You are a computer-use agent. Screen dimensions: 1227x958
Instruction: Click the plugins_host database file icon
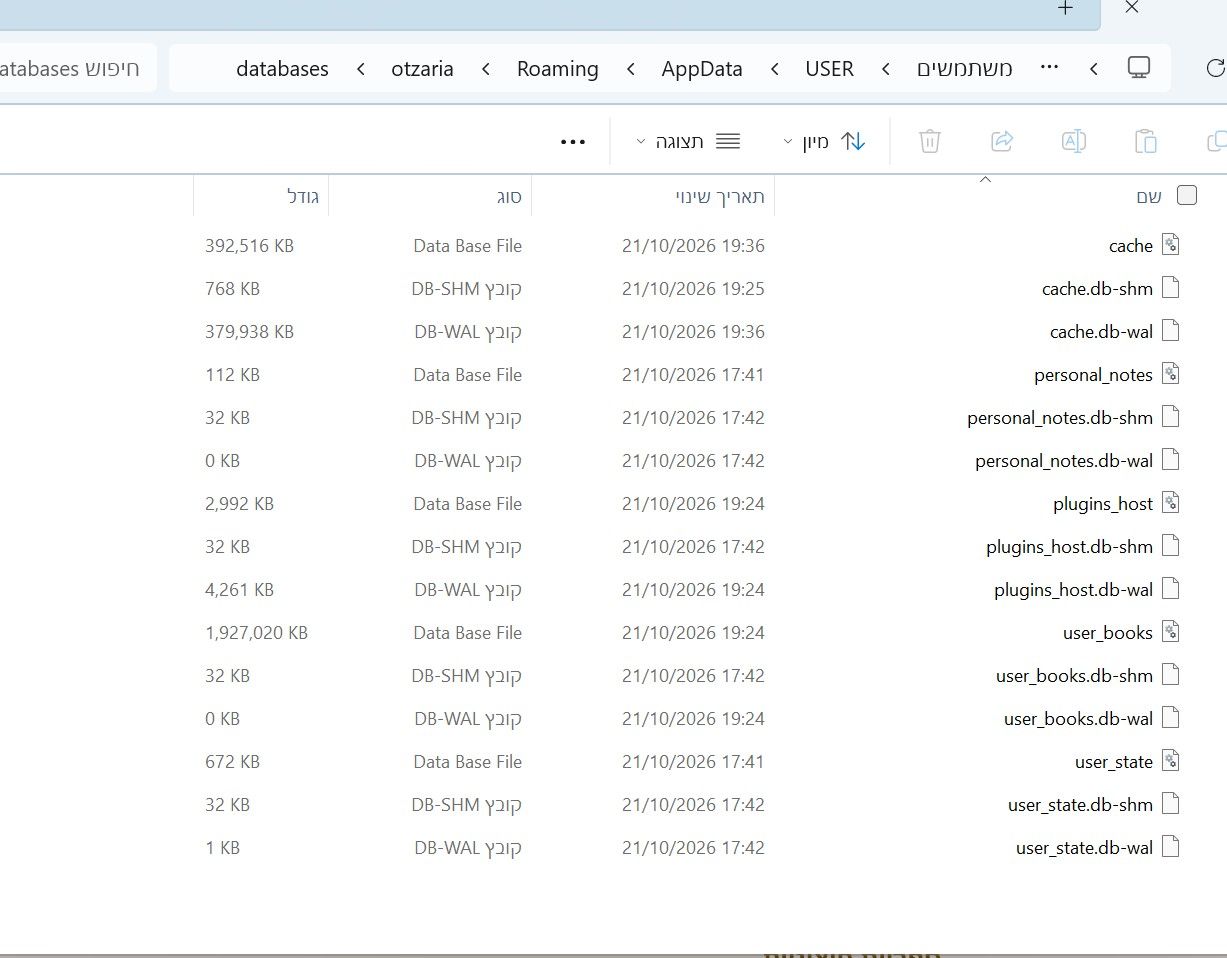[1171, 503]
